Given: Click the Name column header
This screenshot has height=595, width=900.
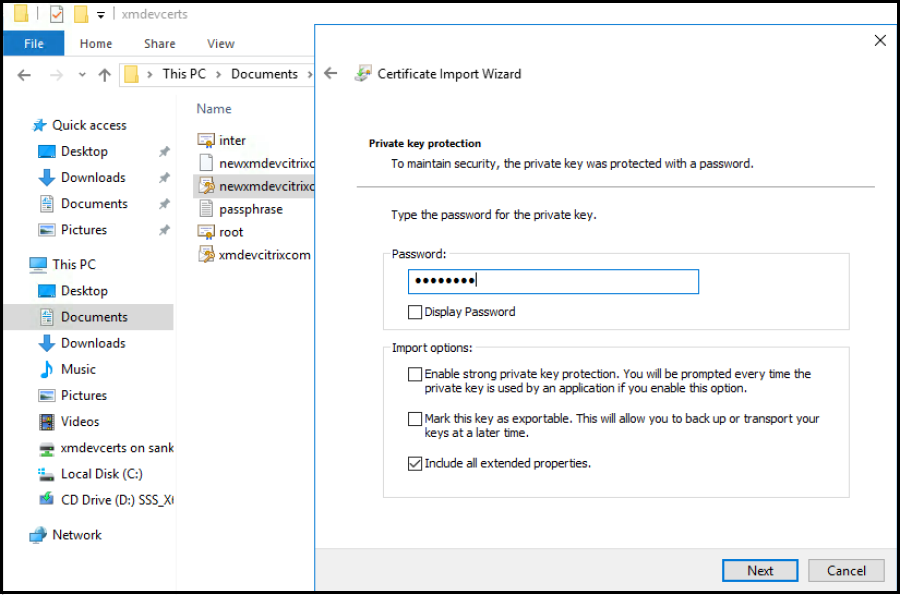Looking at the screenshot, I should (x=214, y=108).
